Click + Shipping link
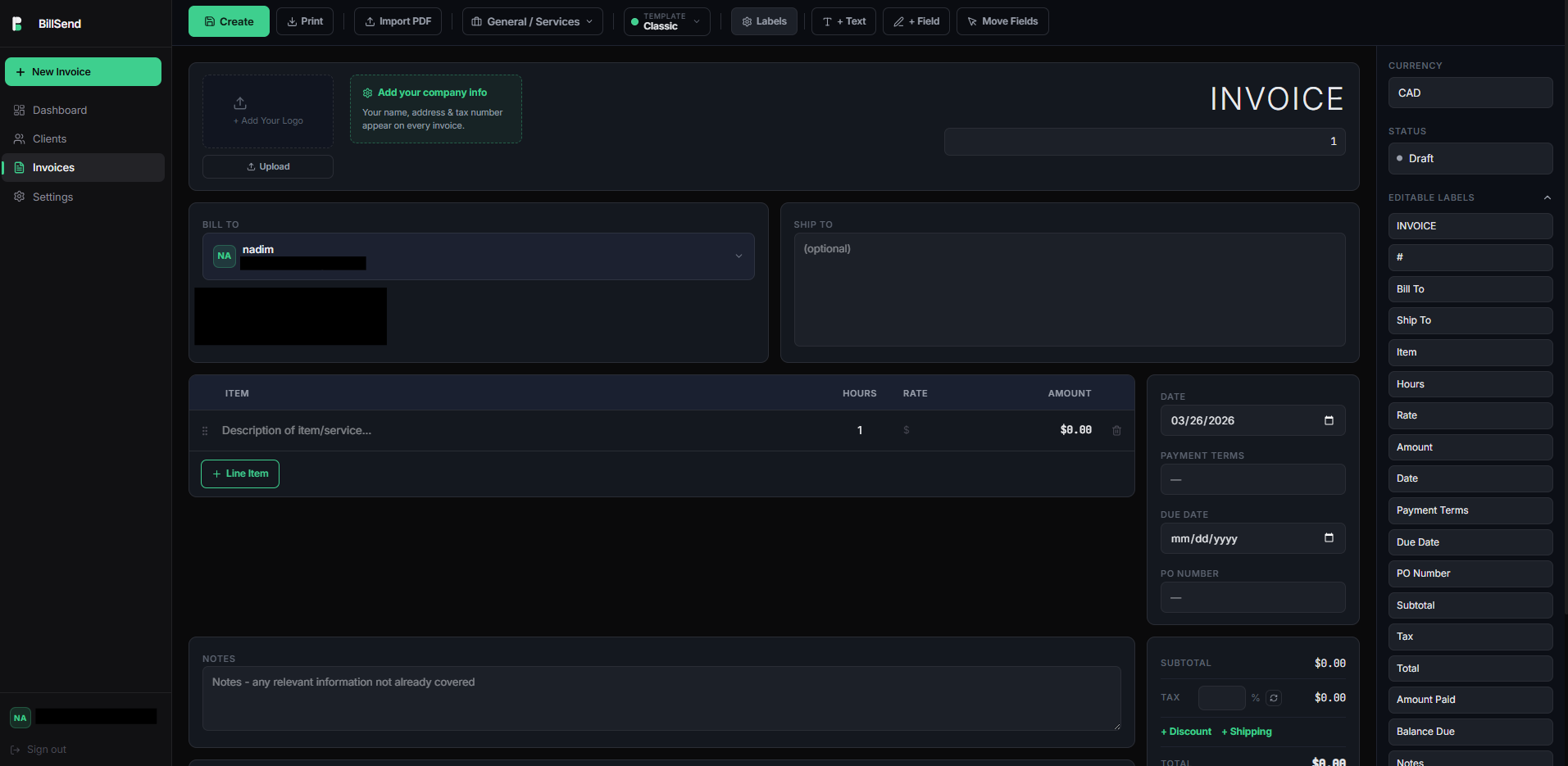 click(1247, 732)
